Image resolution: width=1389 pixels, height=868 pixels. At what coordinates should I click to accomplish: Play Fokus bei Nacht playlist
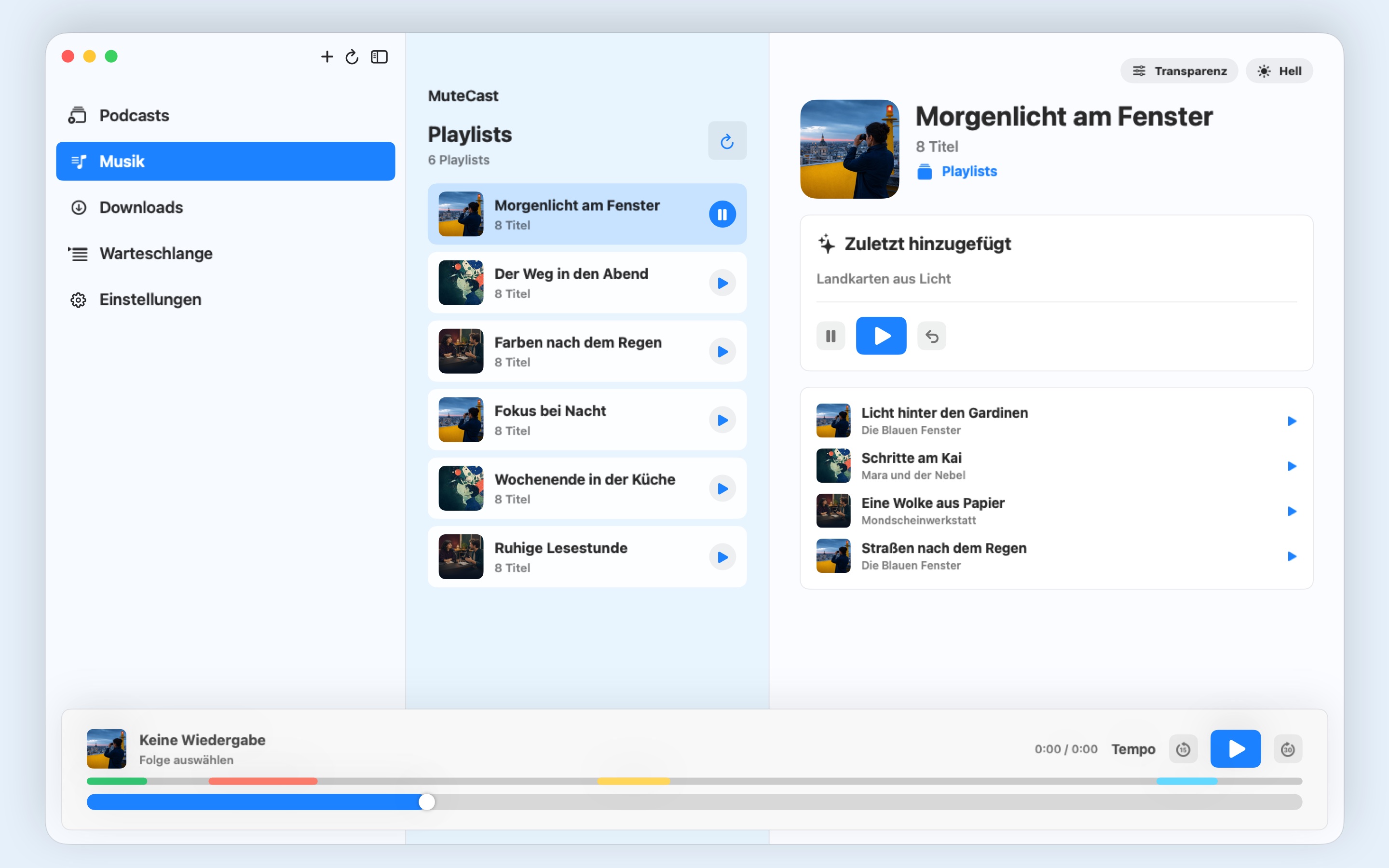[722, 420]
